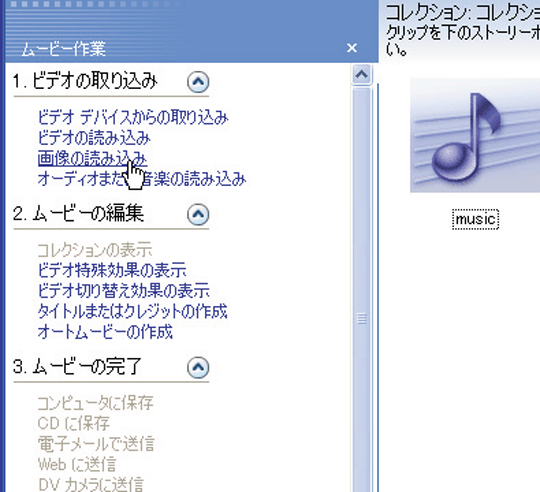540x492 pixels.
Task: Select the music note clip thumbnail
Action: coord(475,135)
